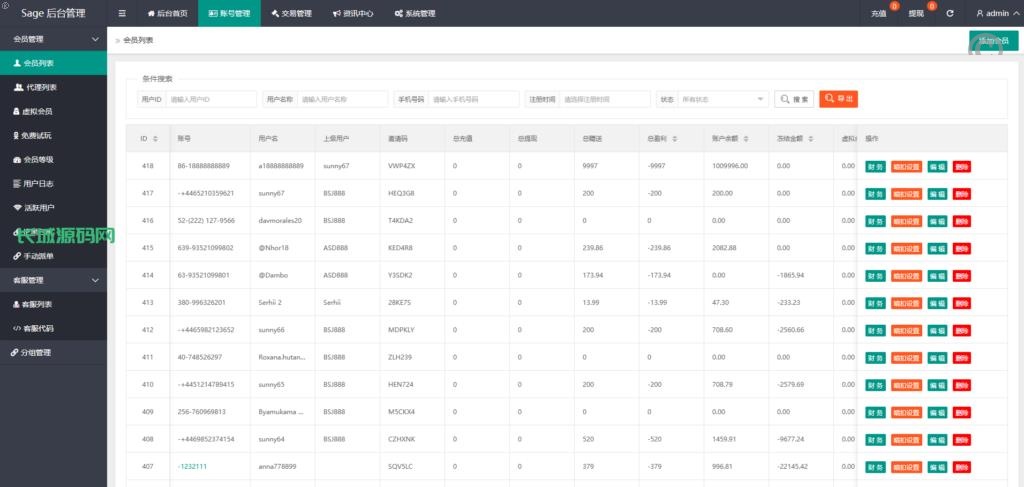Click the 搜索 search button

pos(794,99)
